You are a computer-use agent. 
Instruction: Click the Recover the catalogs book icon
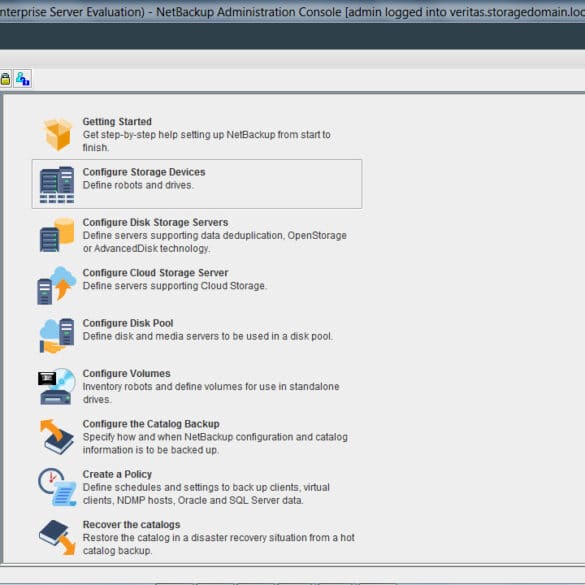click(57, 537)
